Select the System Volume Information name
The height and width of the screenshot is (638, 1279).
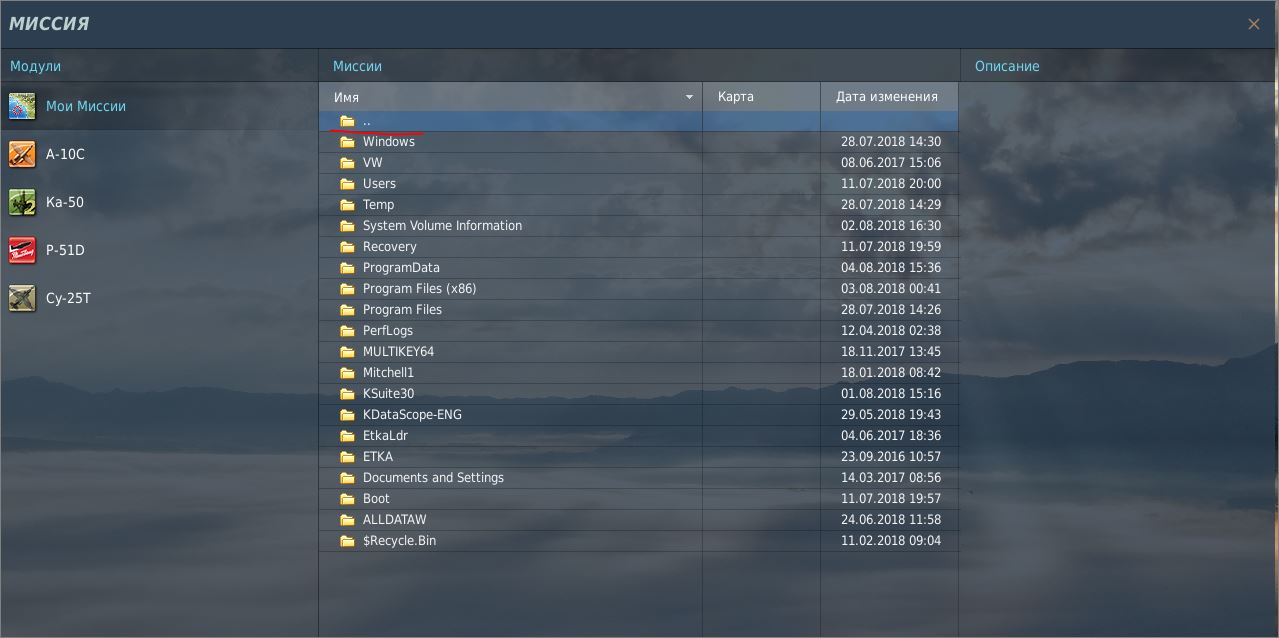pos(442,226)
